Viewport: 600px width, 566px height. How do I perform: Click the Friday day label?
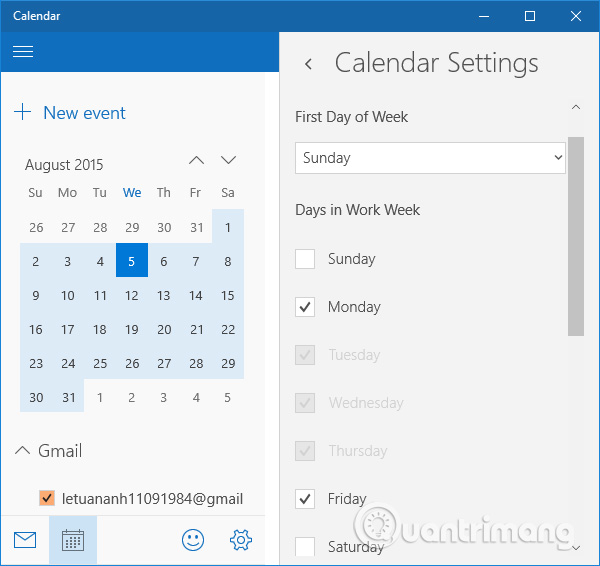click(347, 499)
